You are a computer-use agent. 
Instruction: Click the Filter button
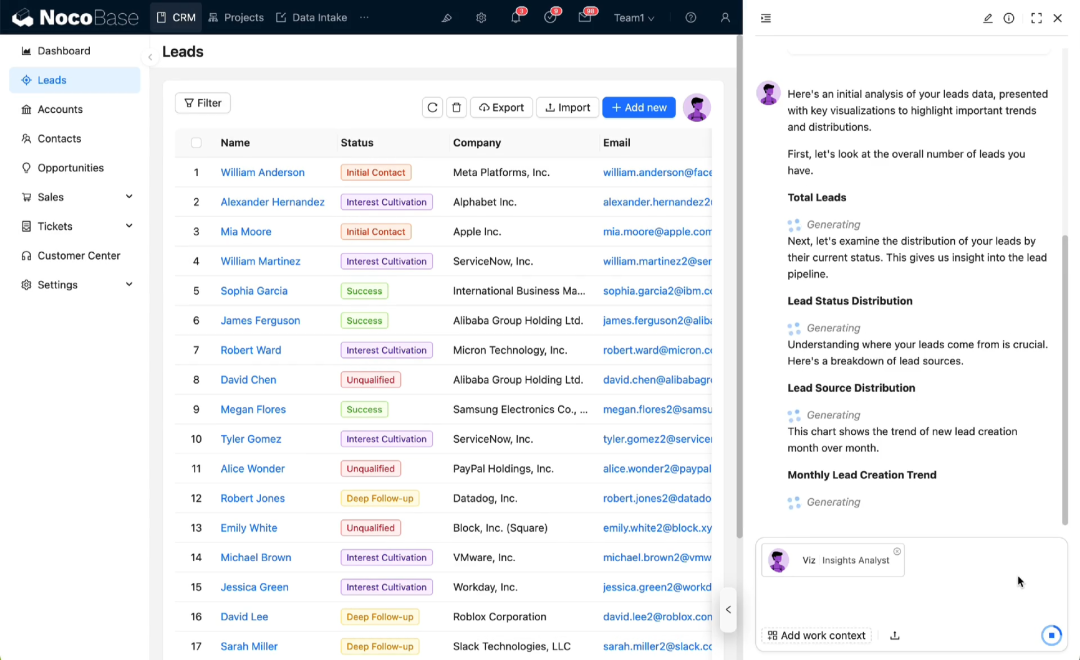(x=203, y=103)
